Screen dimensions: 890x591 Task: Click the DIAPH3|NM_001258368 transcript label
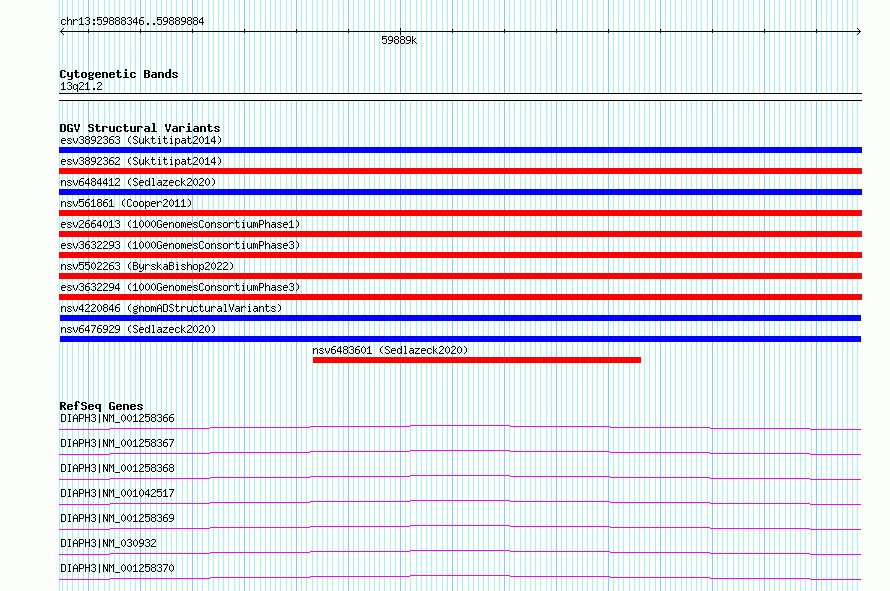[x=117, y=468]
